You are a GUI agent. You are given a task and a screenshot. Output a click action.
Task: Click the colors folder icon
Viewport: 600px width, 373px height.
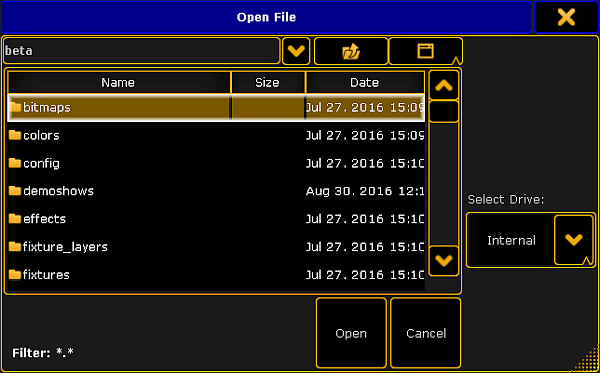[x=15, y=135]
